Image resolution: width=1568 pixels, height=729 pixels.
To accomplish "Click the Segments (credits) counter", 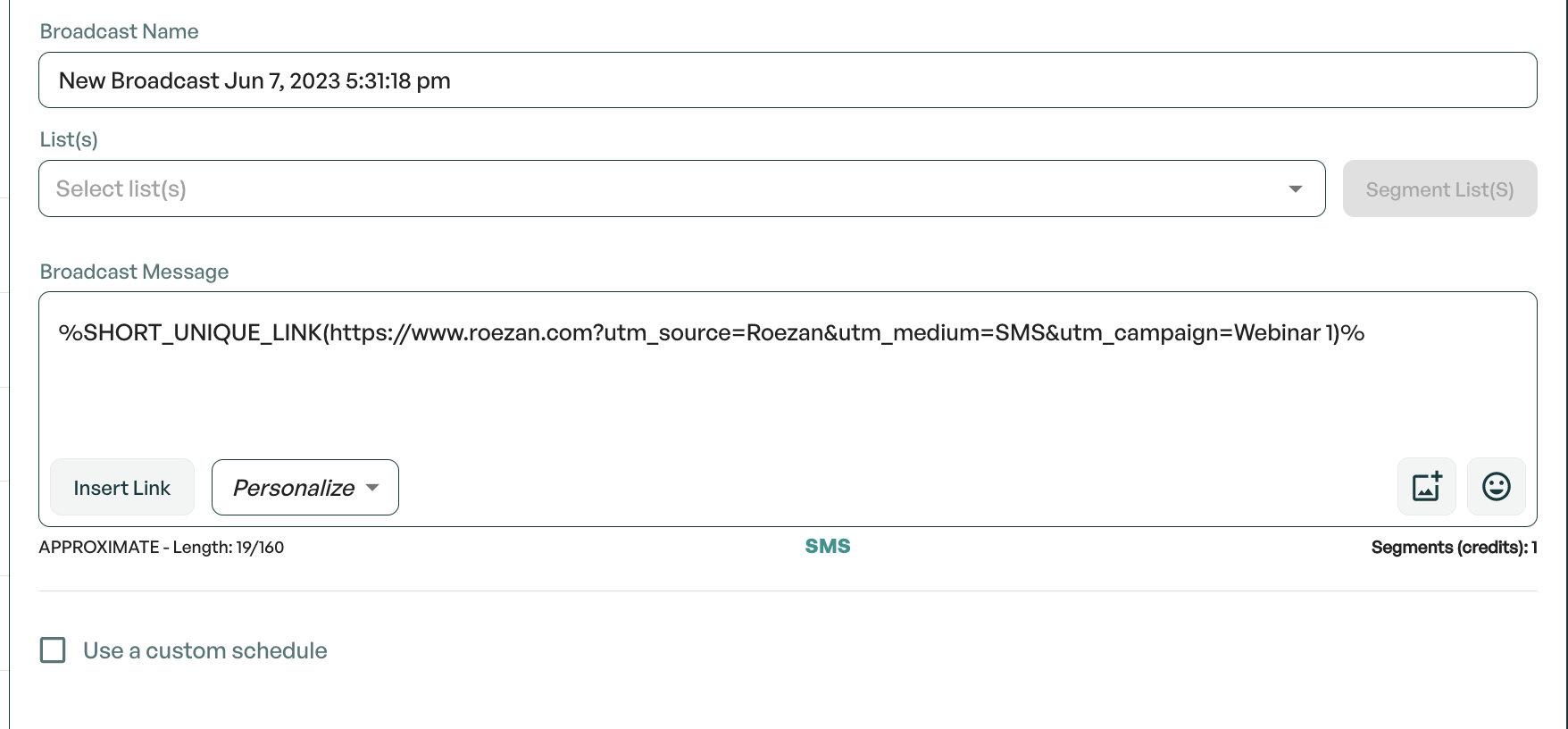I will click(x=1454, y=548).
